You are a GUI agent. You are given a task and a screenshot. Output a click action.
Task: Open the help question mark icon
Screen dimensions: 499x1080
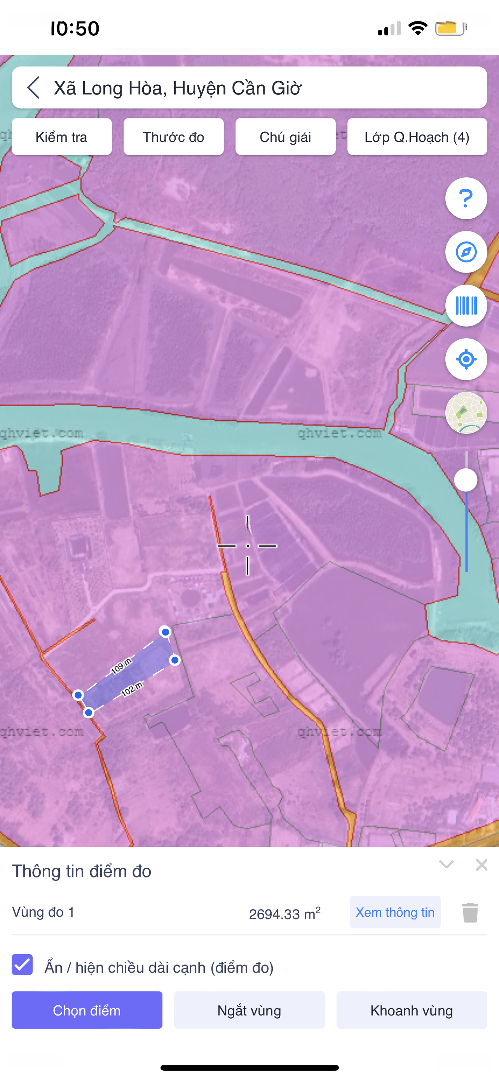tap(467, 200)
